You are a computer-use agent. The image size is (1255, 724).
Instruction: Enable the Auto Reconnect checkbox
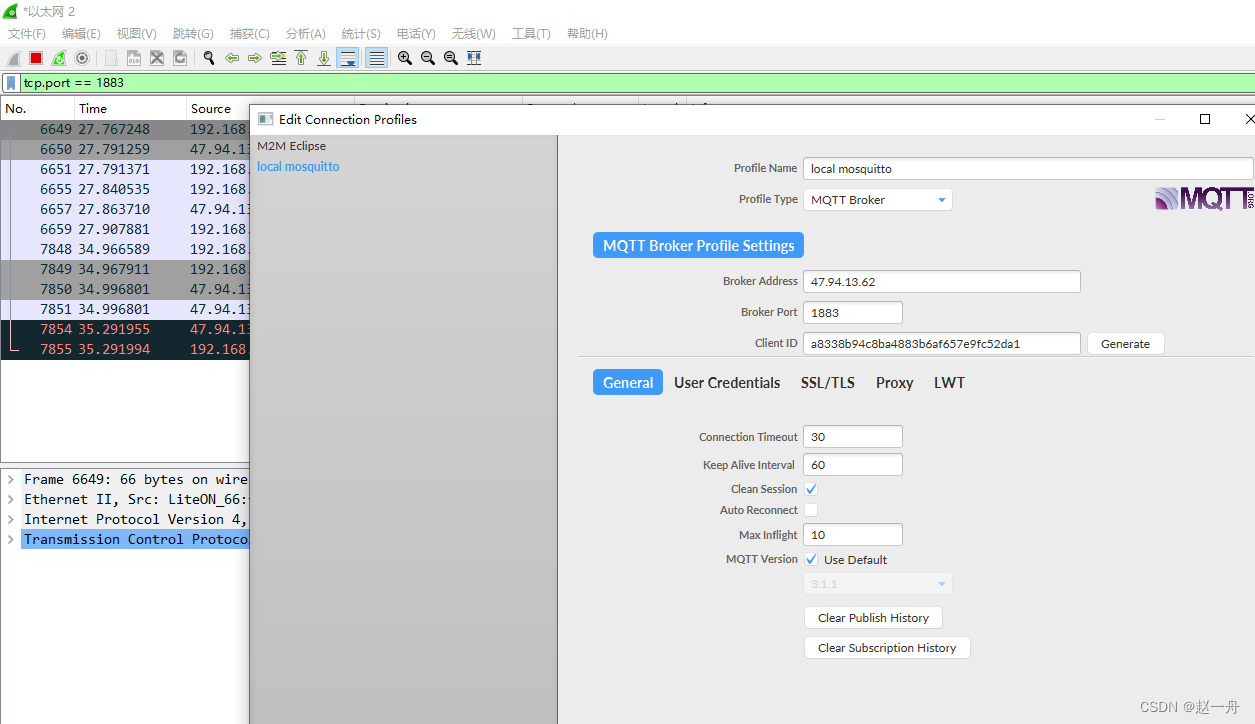(811, 510)
